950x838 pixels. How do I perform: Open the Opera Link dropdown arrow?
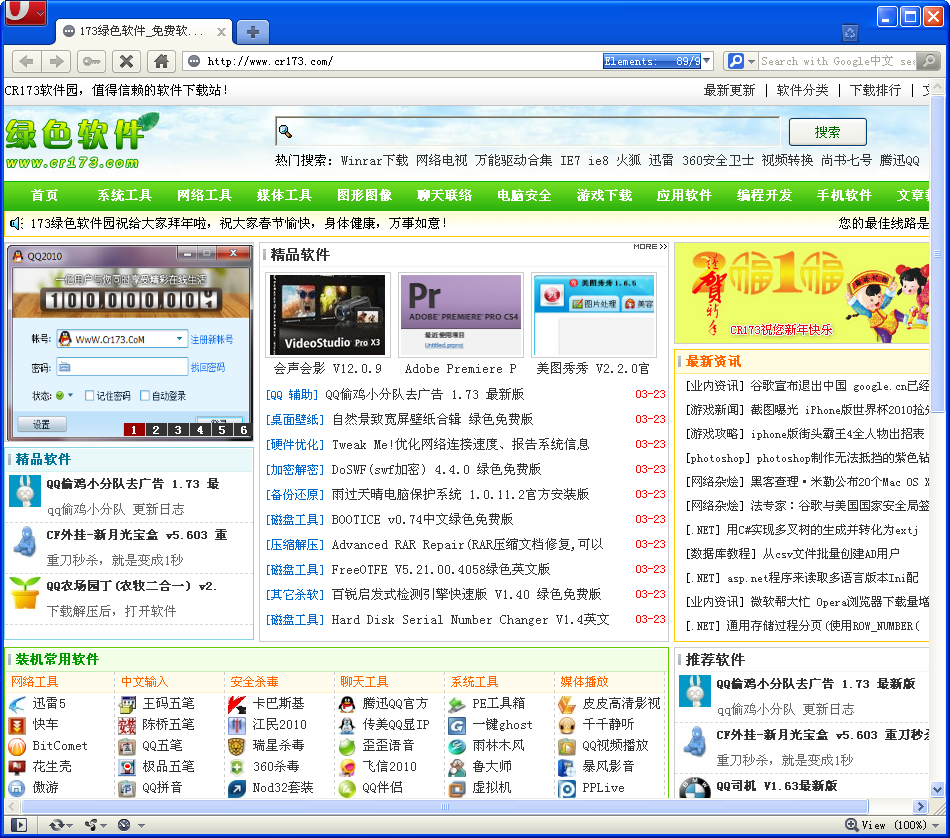click(69, 825)
